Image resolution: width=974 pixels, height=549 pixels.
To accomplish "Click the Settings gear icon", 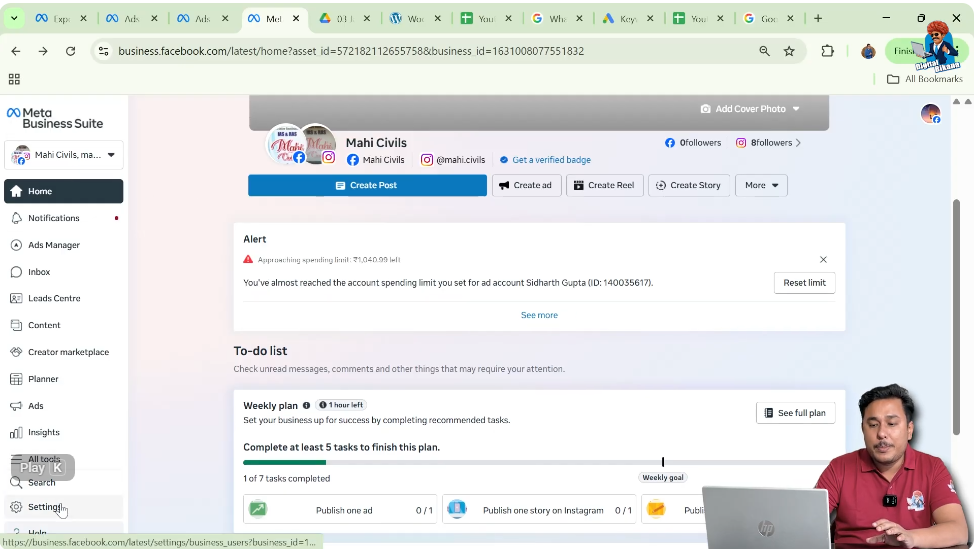I will (16, 507).
